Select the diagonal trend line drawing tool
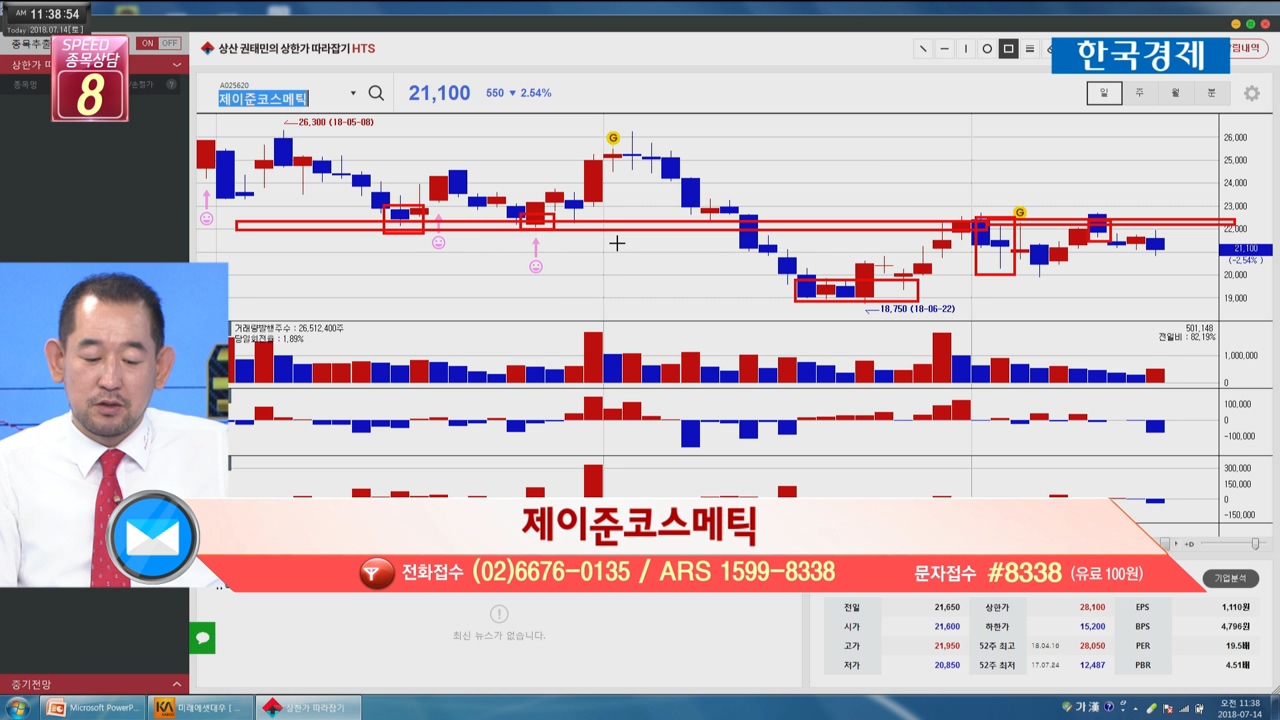Screen dimensions: 1280x720 [x=922, y=49]
